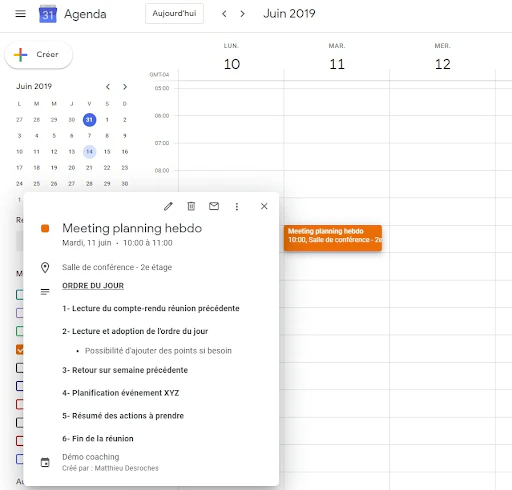The height and width of the screenshot is (490, 512).
Task: Uncheck the orange checked calendar checkbox
Action: click(x=20, y=349)
